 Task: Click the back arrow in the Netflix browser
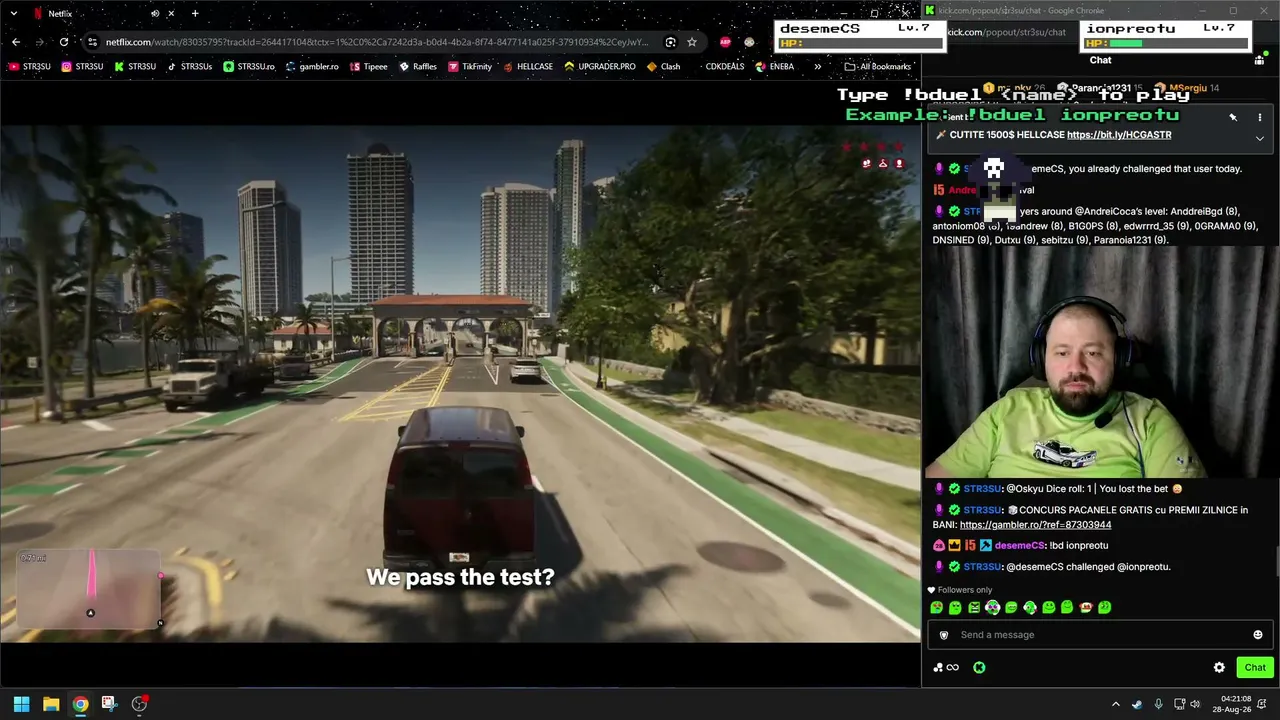pyautogui.click(x=16, y=42)
